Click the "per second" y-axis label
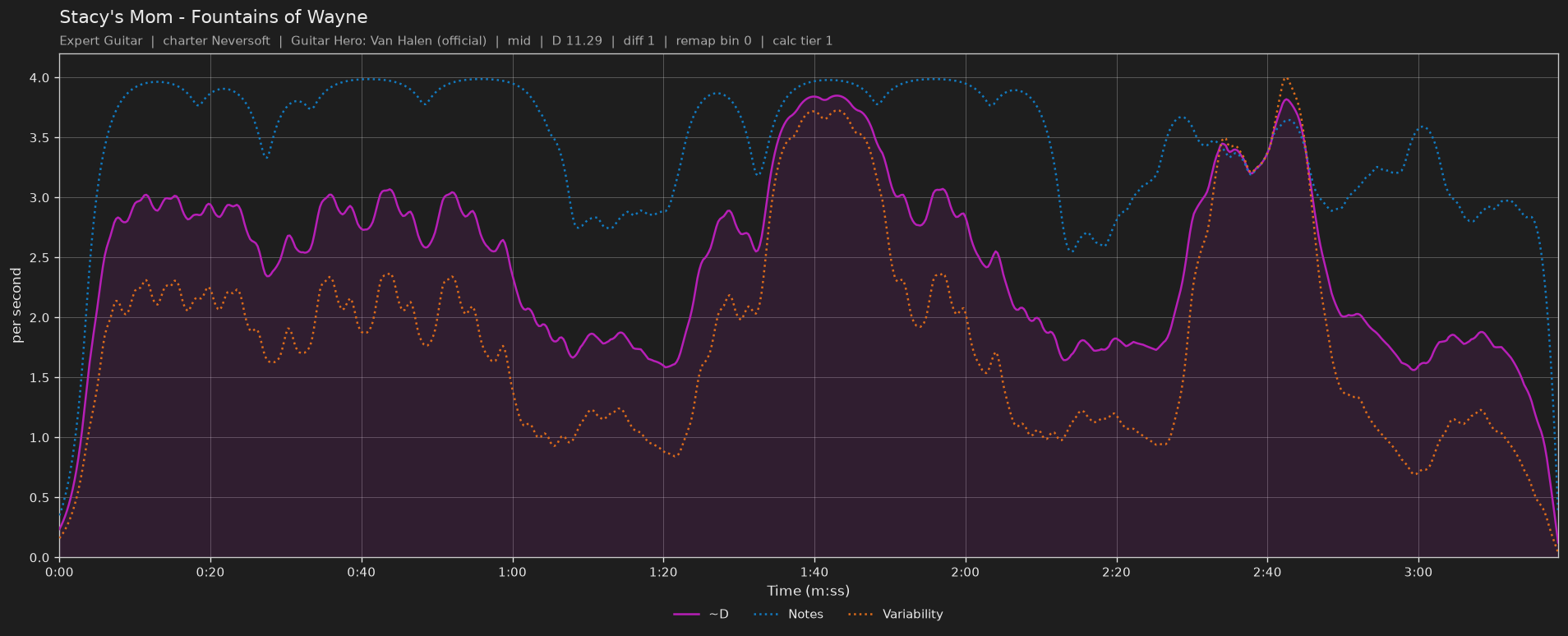1568x636 pixels. coord(16,306)
